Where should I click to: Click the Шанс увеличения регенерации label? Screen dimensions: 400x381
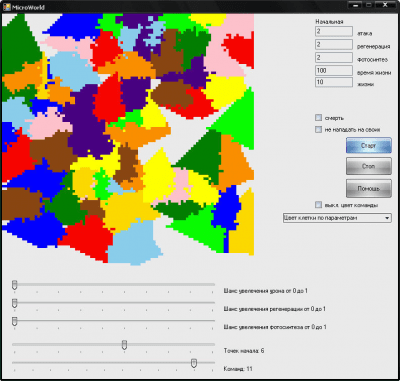click(x=275, y=309)
